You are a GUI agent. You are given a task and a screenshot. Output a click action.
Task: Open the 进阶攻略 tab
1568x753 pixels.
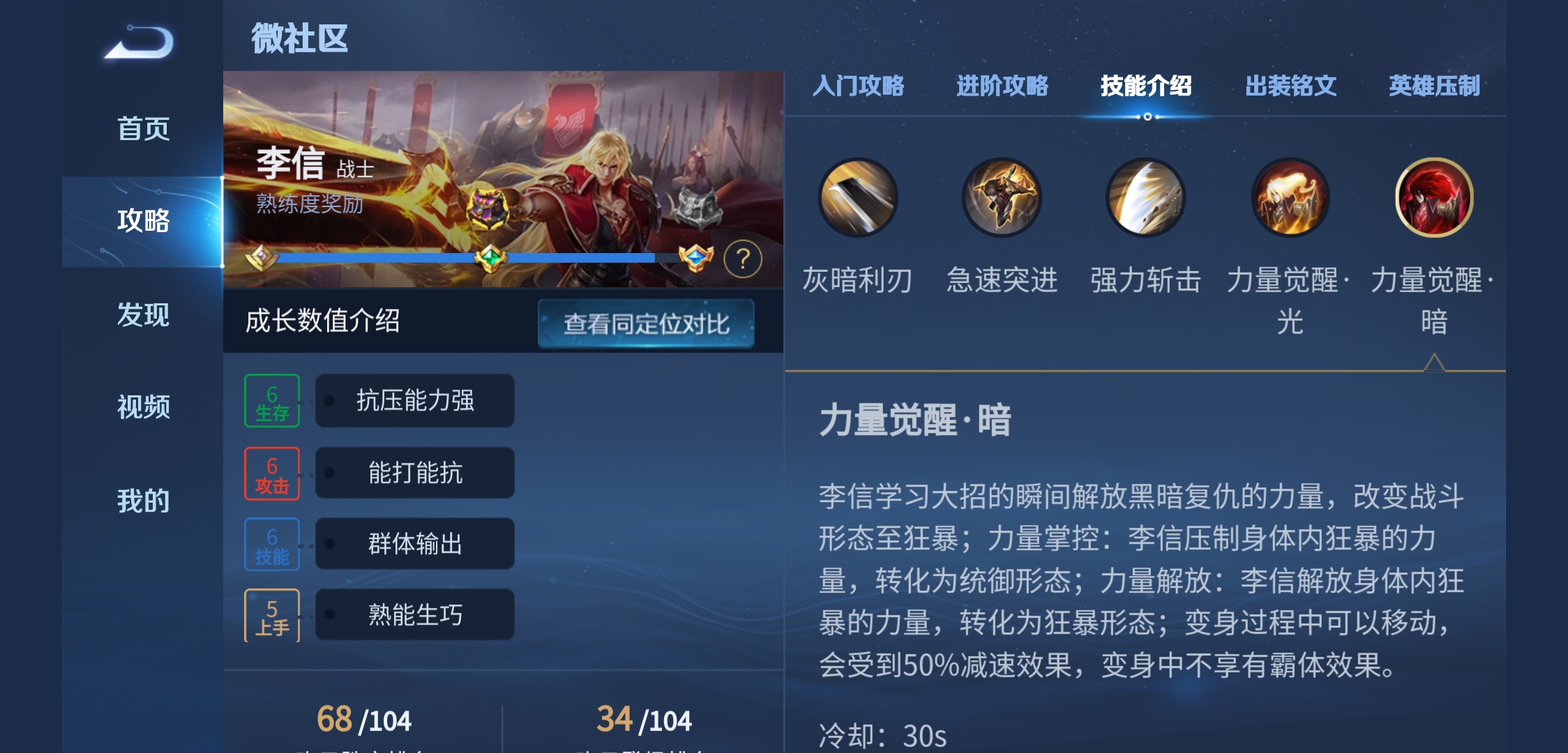1002,86
